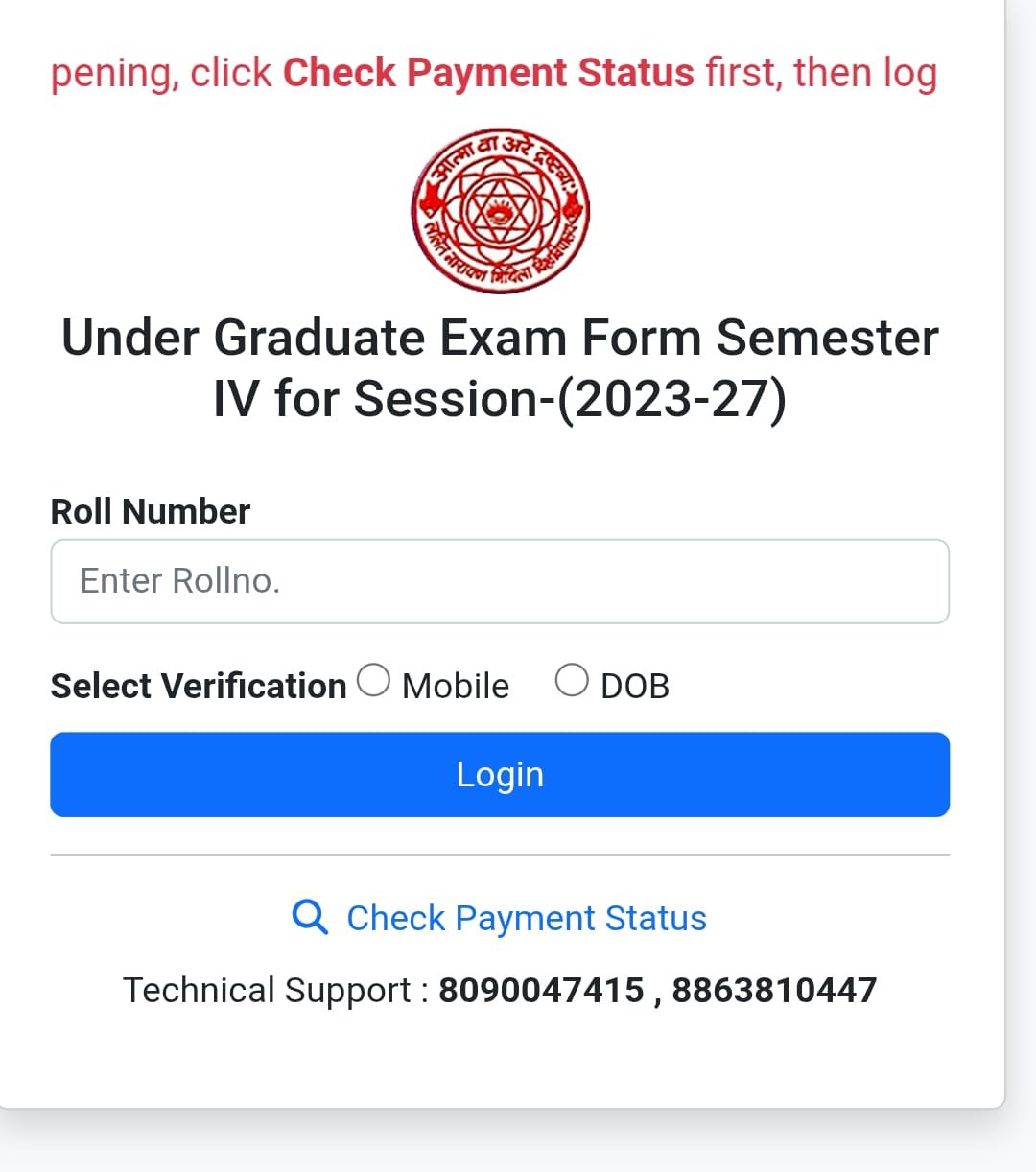Click the Roll Number field label
This screenshot has width=1036, height=1172.
tap(151, 512)
